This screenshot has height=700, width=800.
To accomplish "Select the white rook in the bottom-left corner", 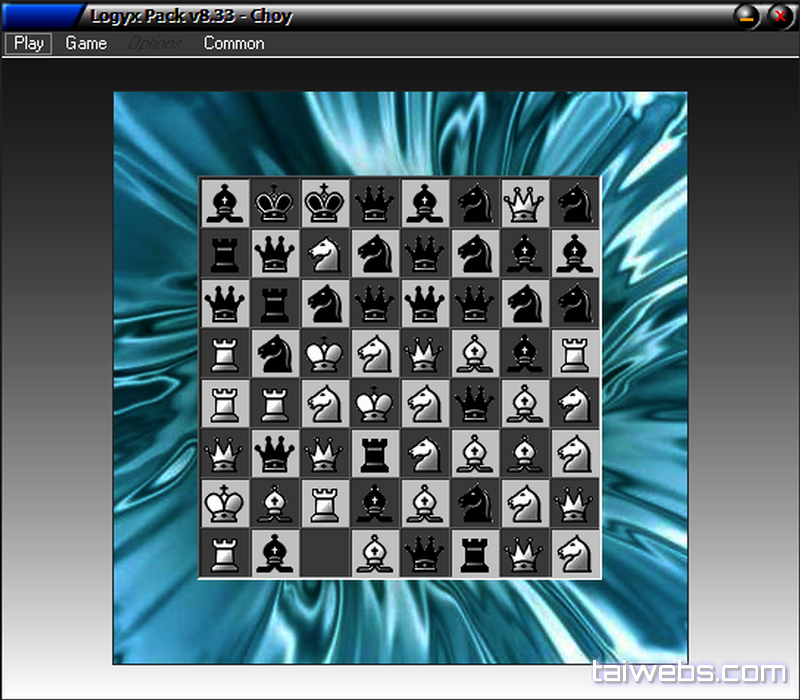I will [225, 552].
